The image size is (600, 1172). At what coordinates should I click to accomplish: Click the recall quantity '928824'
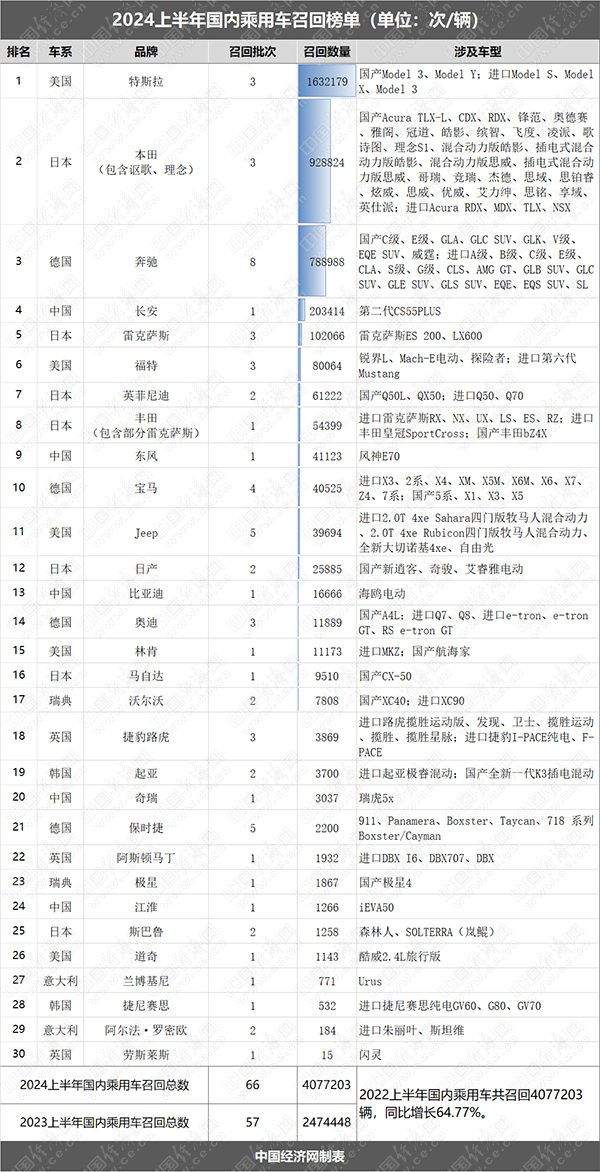(325, 161)
